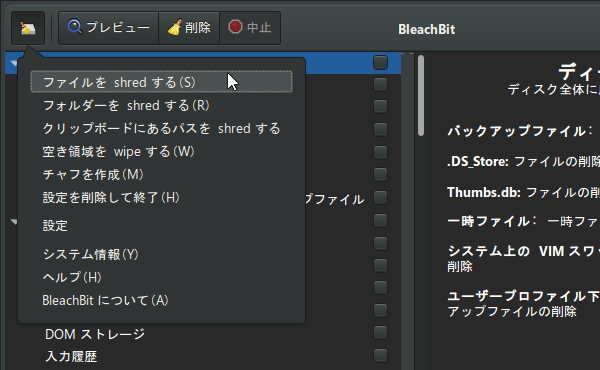Collapse the selected category's tree arrow

tap(14, 62)
